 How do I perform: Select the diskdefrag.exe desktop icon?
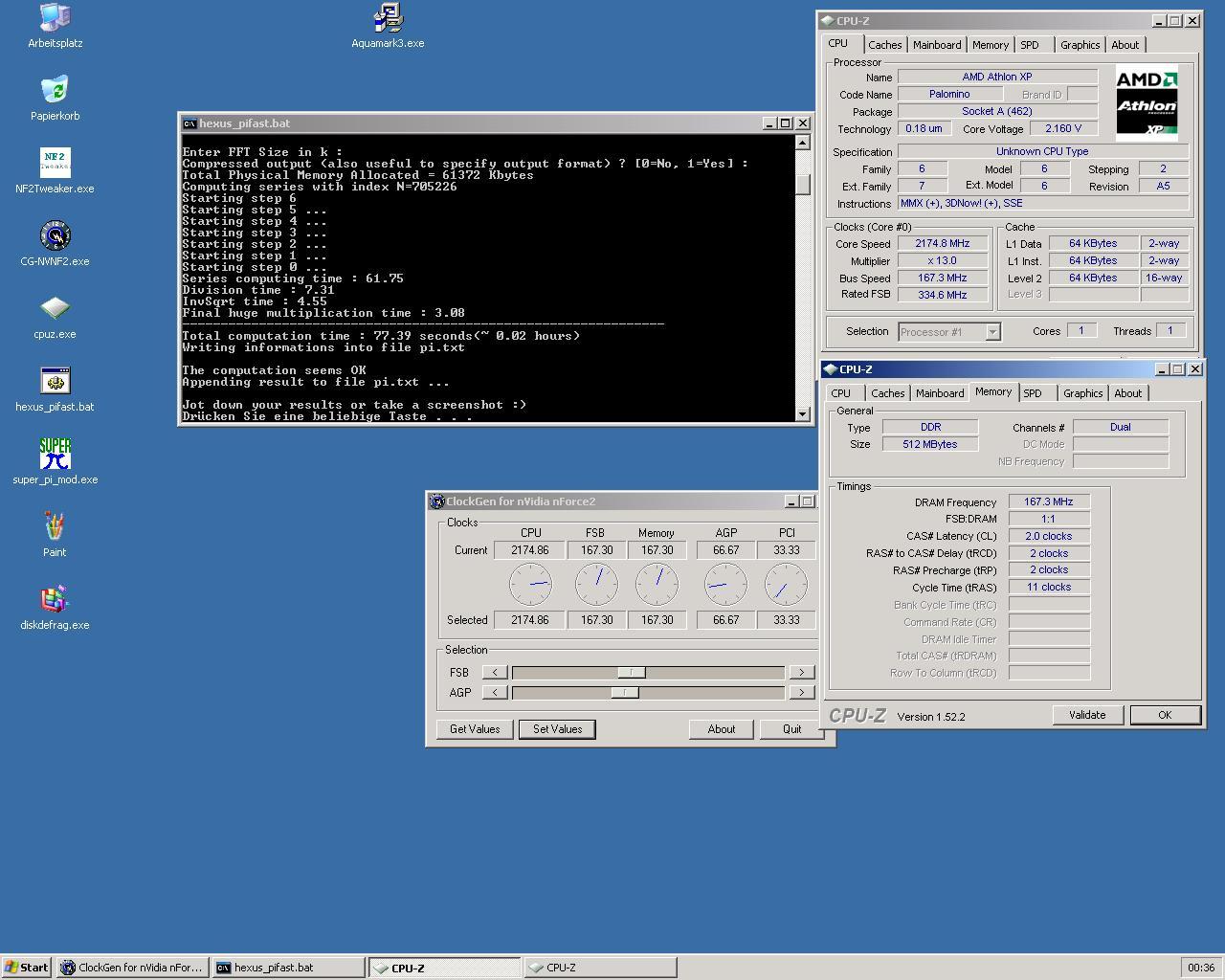tap(55, 607)
